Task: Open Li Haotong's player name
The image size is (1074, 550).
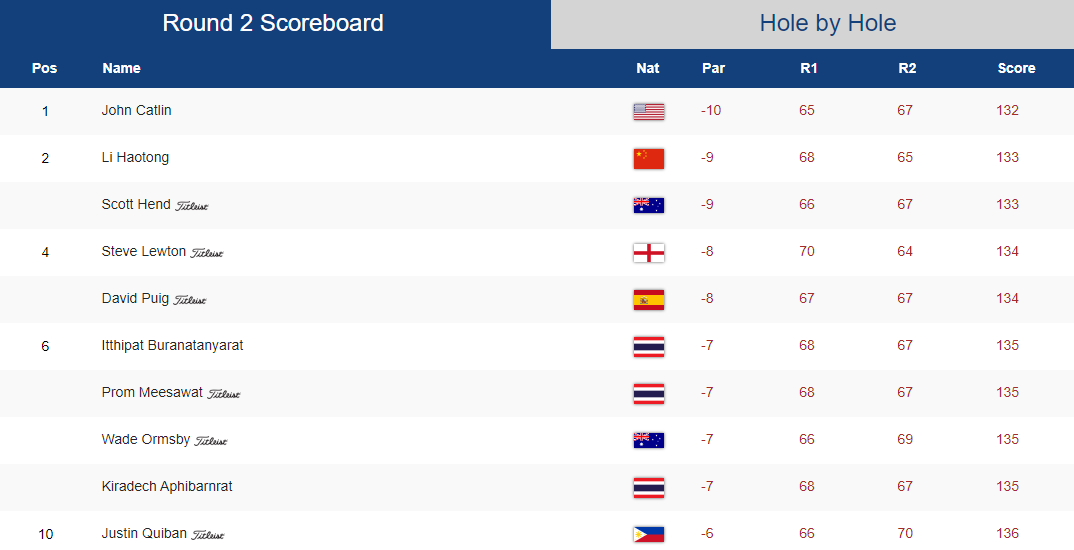Action: pos(135,158)
